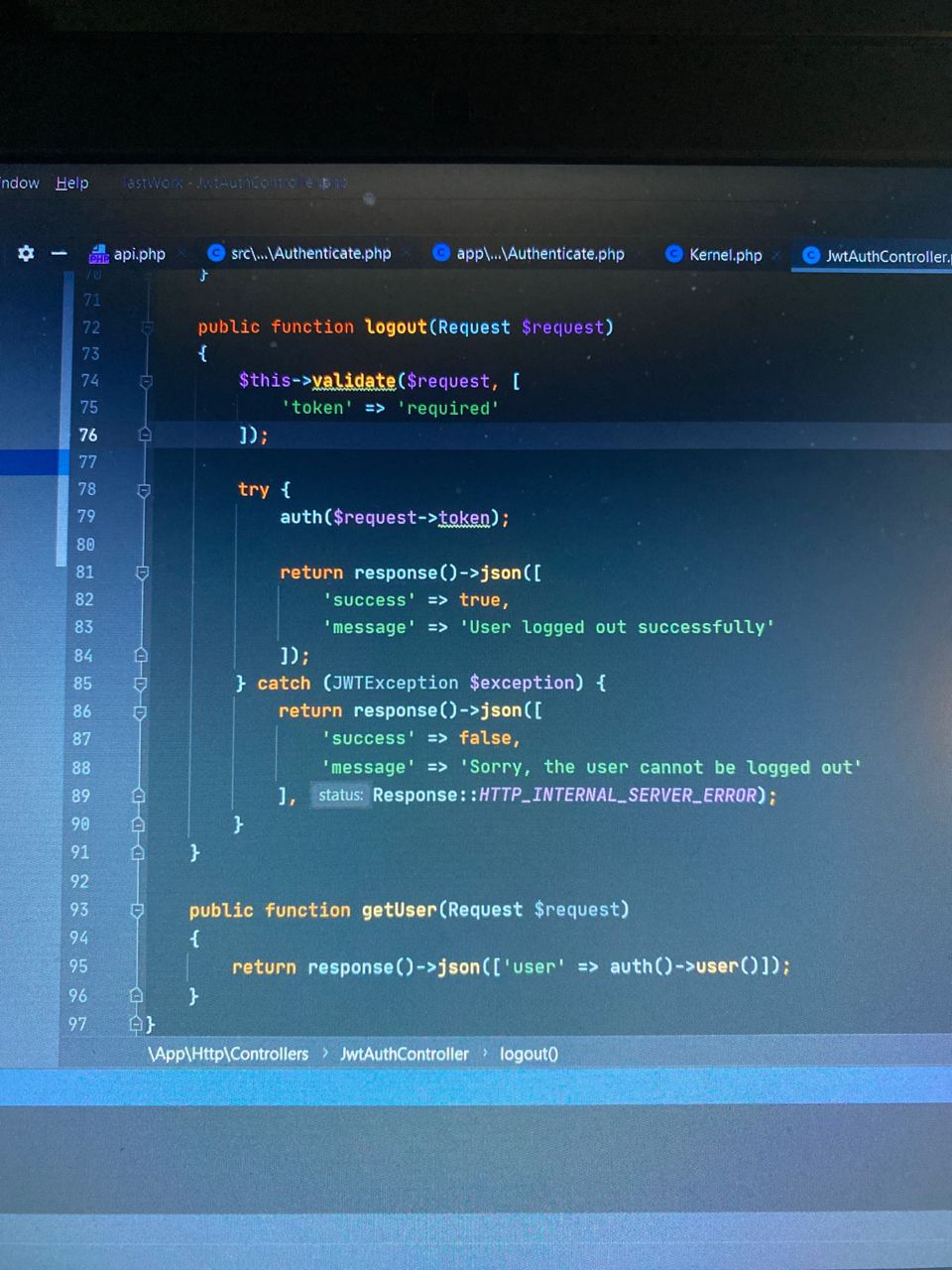Collapse the return fold at line 86
The width and height of the screenshot is (952, 1270).
tap(140, 711)
